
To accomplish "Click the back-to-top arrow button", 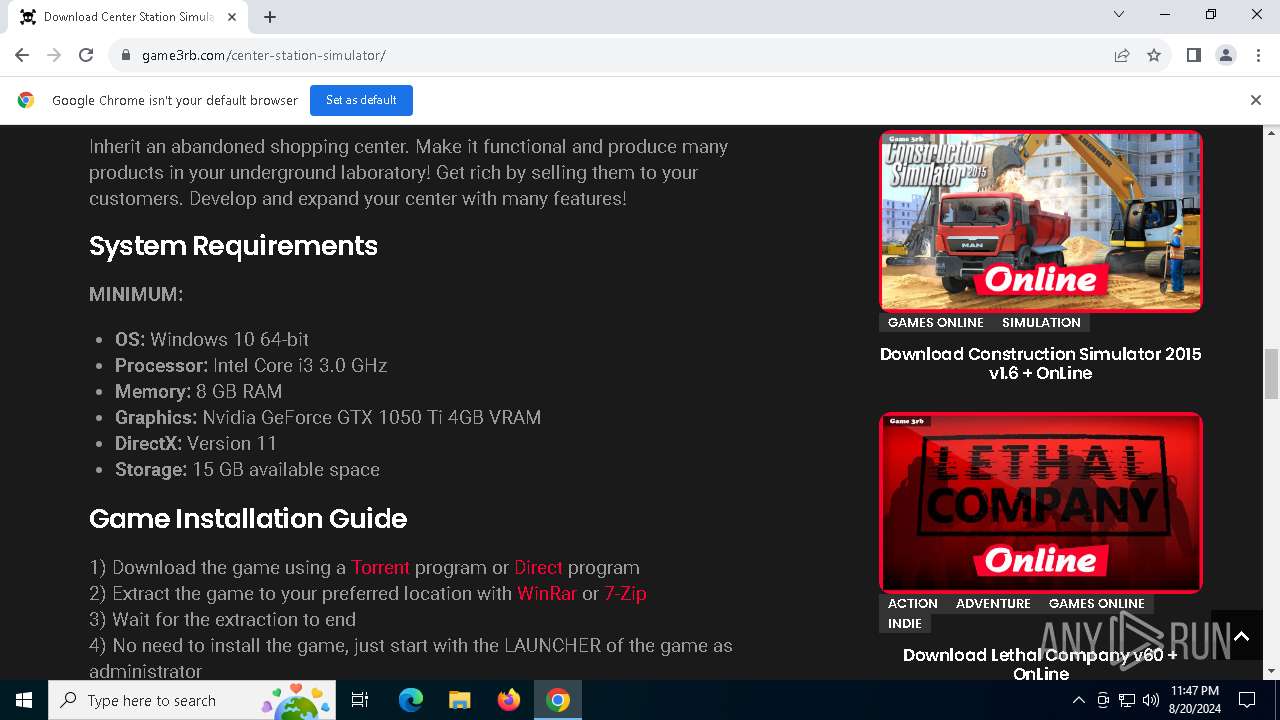I will (1241, 636).
